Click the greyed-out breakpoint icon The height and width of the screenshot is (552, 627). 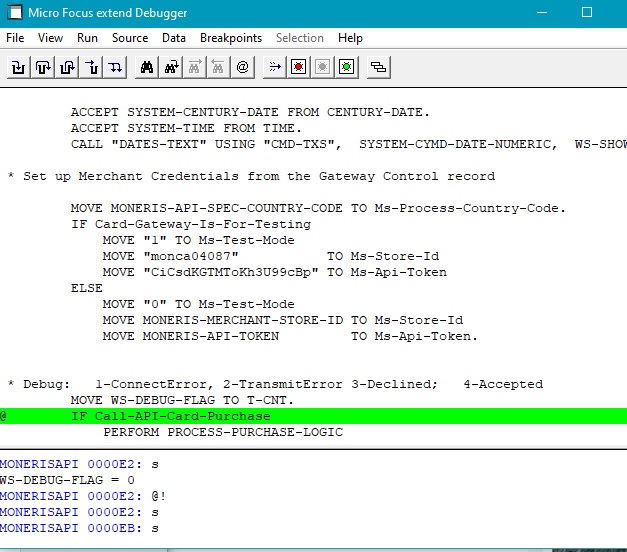322,67
